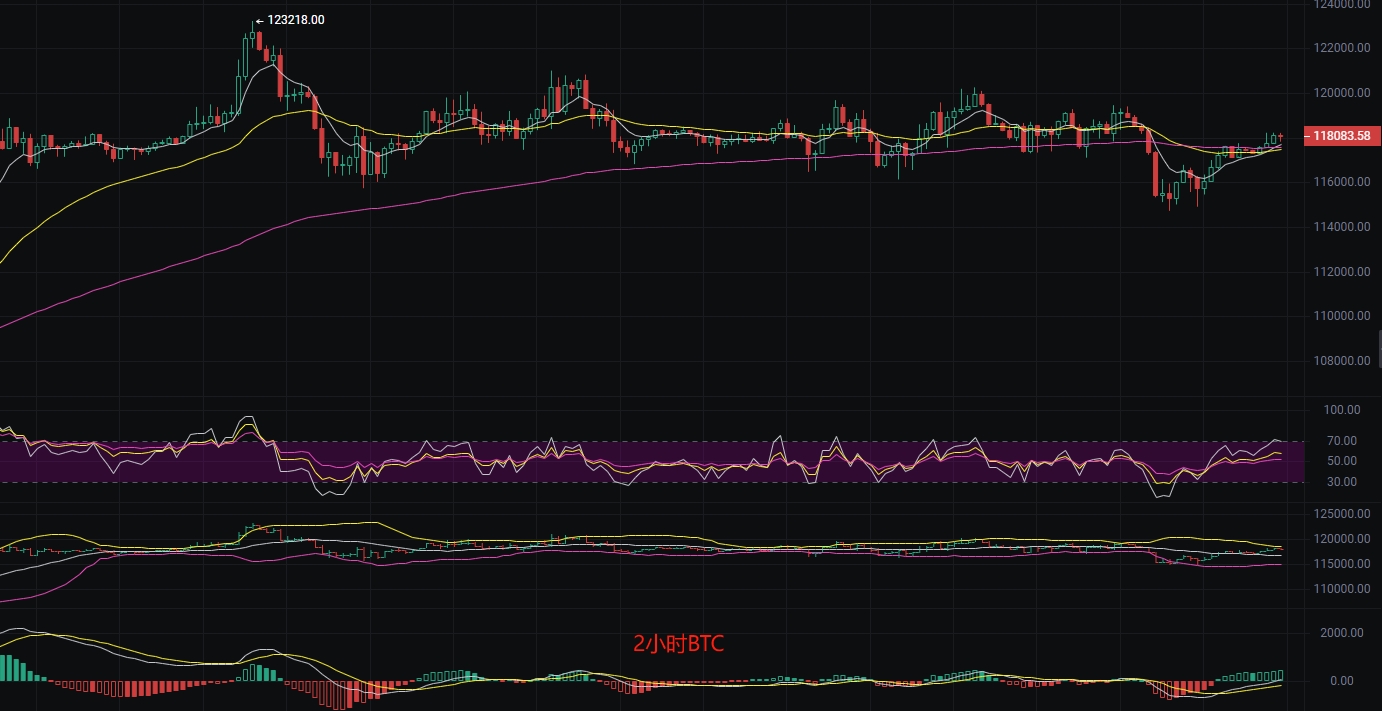Select the current price tag 118083.58
Viewport: 1382px width, 711px height.
point(1344,136)
